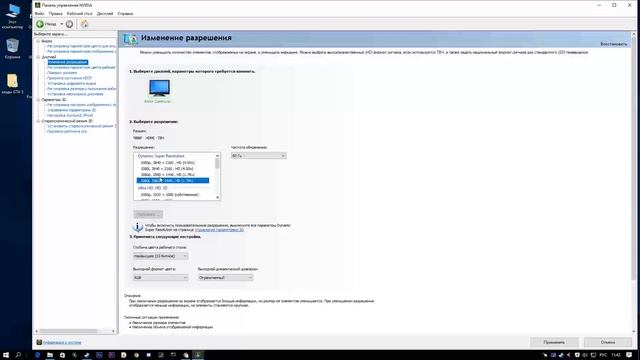Viewport: 640px width, 360px height.
Task: Open Просмотр состояния HDCP tree item
Action: coord(69,78)
